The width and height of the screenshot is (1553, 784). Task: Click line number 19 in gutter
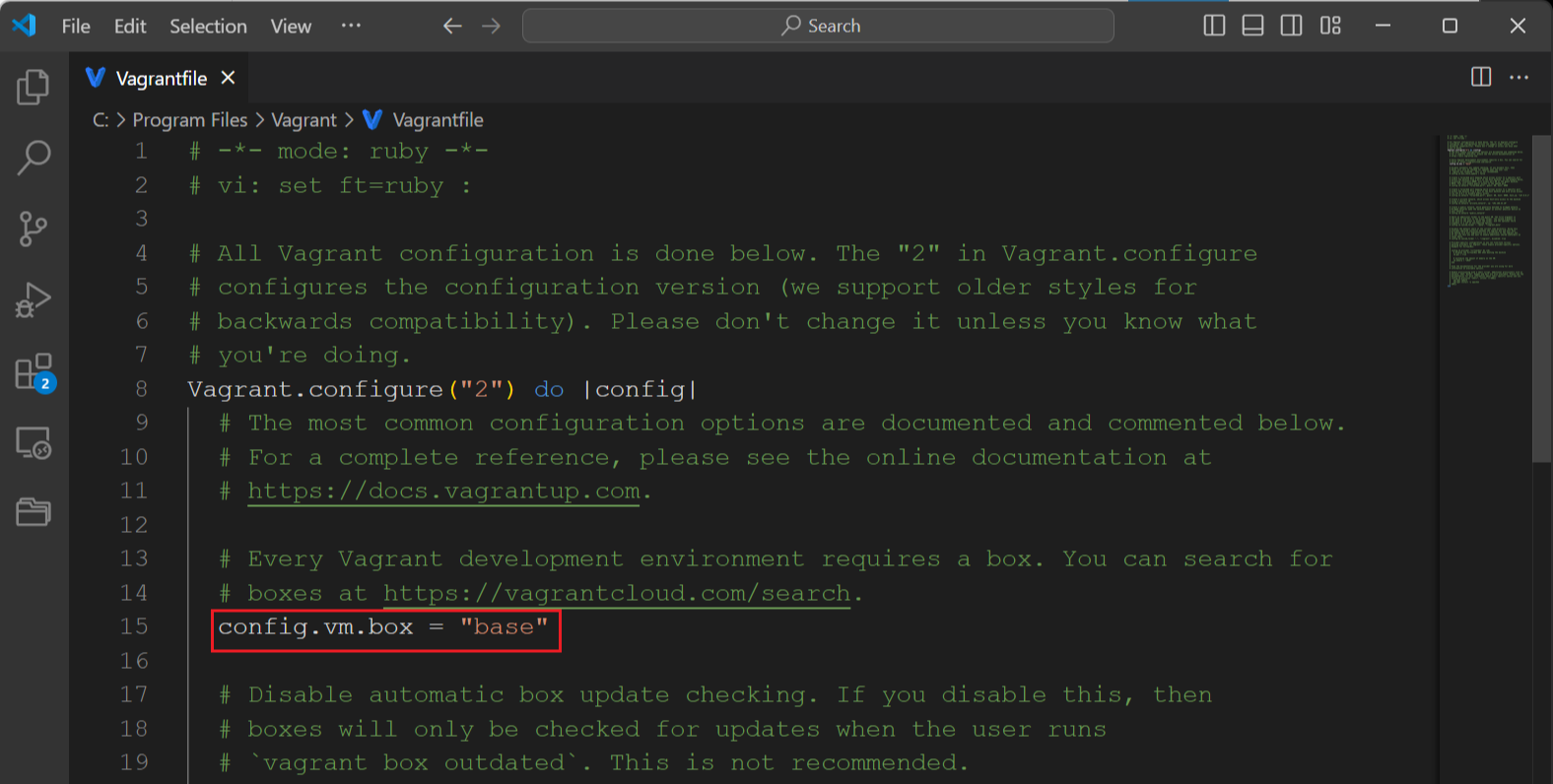coord(134,762)
